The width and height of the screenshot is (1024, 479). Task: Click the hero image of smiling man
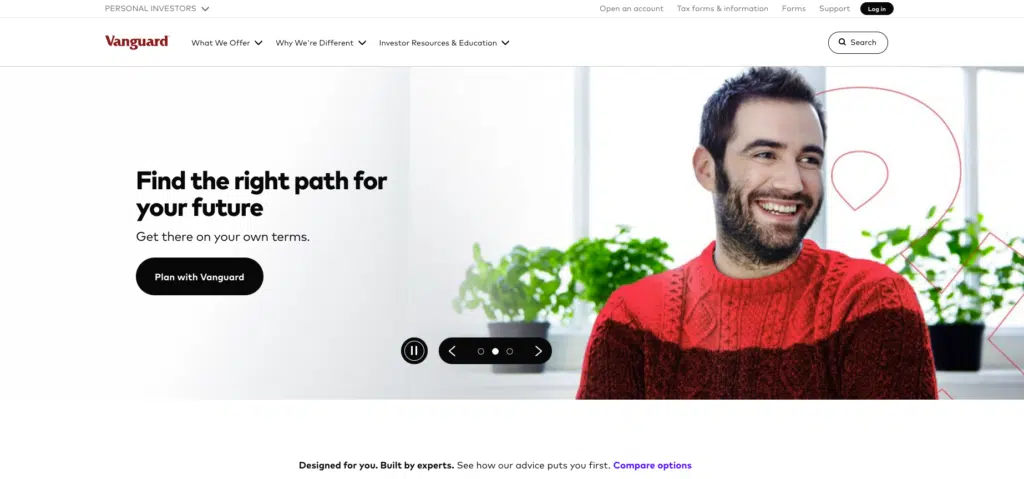click(758, 235)
